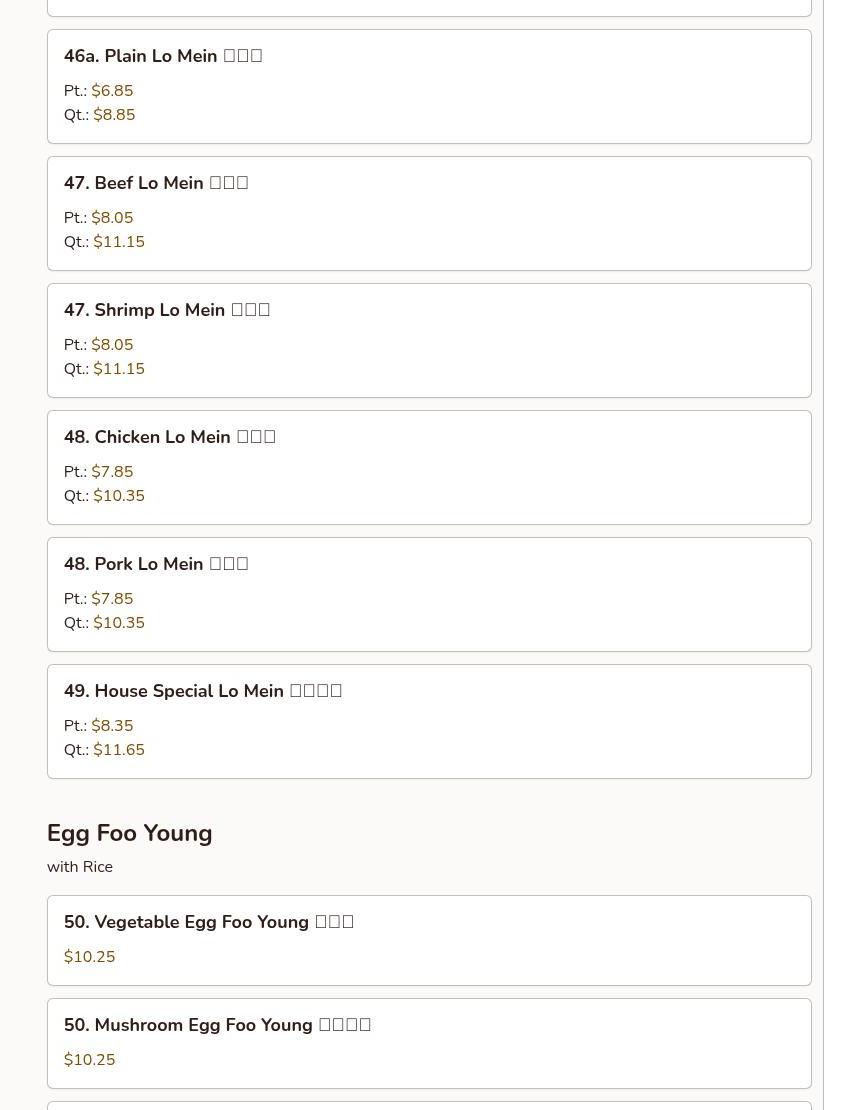Choose House Special quart price $11.65
The height and width of the screenshot is (1110, 844).
pos(119,750)
